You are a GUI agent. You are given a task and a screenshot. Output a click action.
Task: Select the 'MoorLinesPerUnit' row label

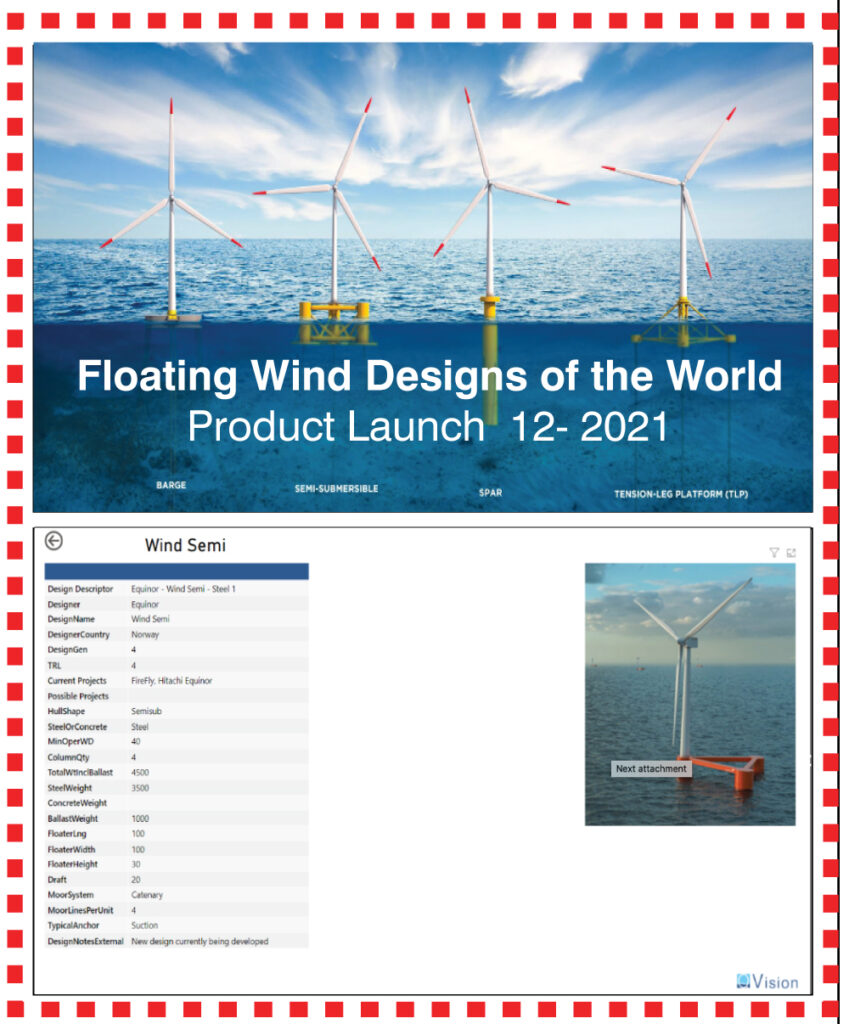point(80,911)
